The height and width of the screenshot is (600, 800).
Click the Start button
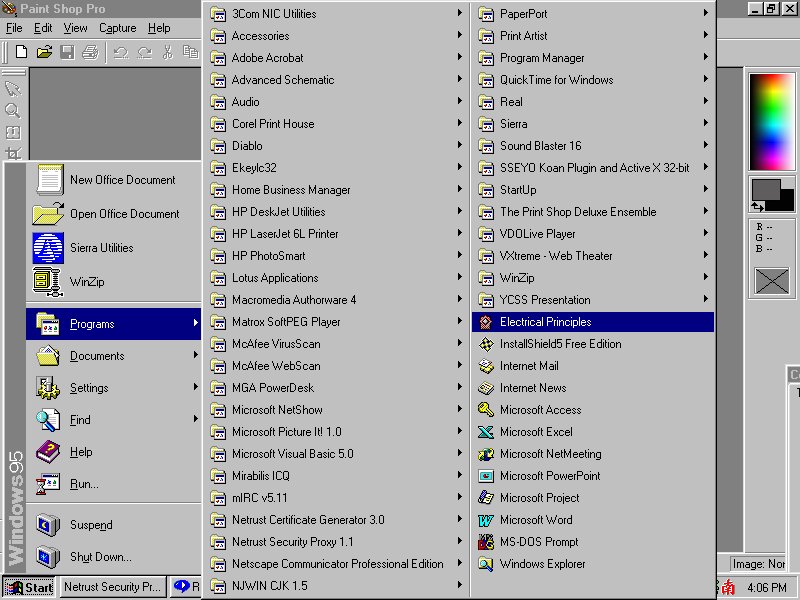click(29, 587)
